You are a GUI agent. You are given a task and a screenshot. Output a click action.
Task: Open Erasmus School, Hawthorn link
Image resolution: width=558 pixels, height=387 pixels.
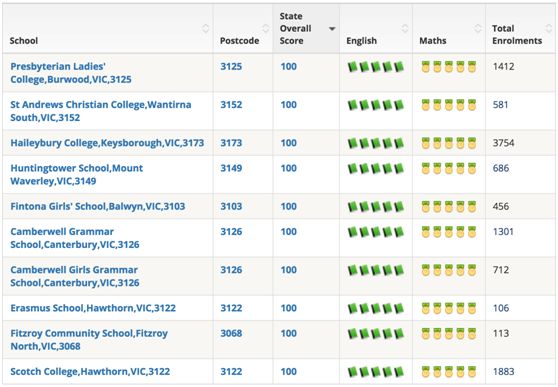coord(93,308)
